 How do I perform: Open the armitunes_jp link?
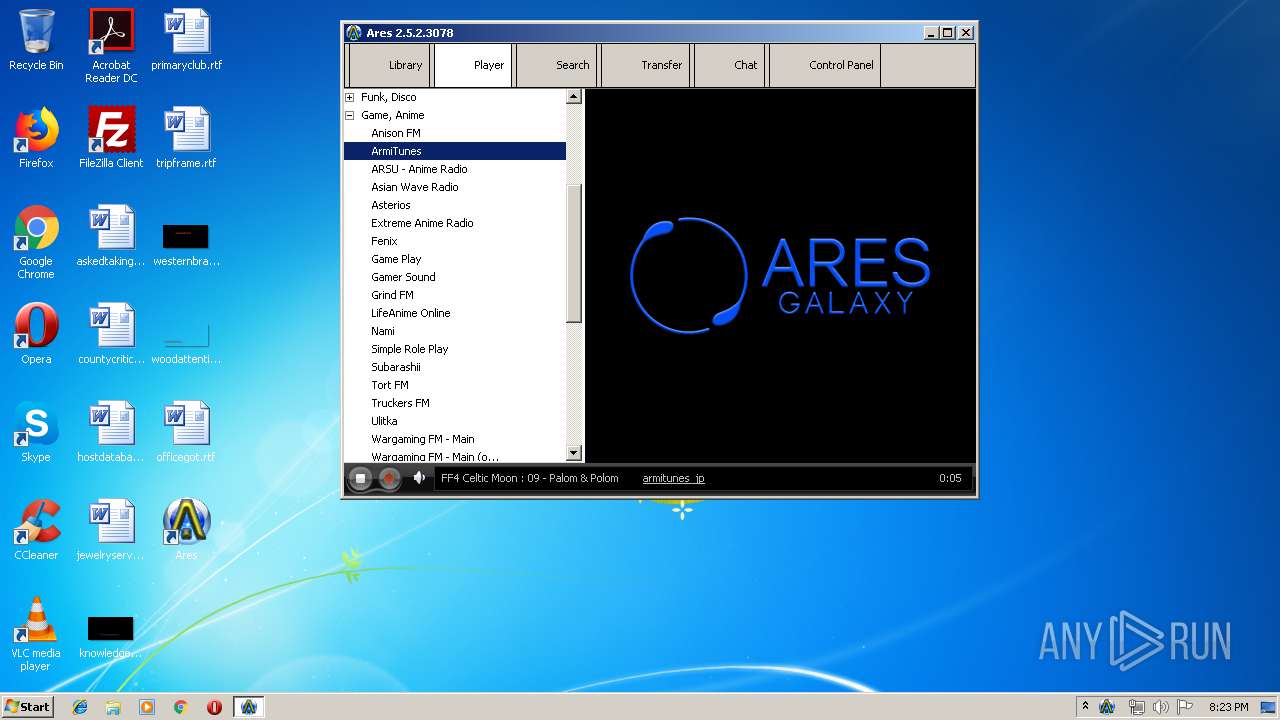(673, 478)
